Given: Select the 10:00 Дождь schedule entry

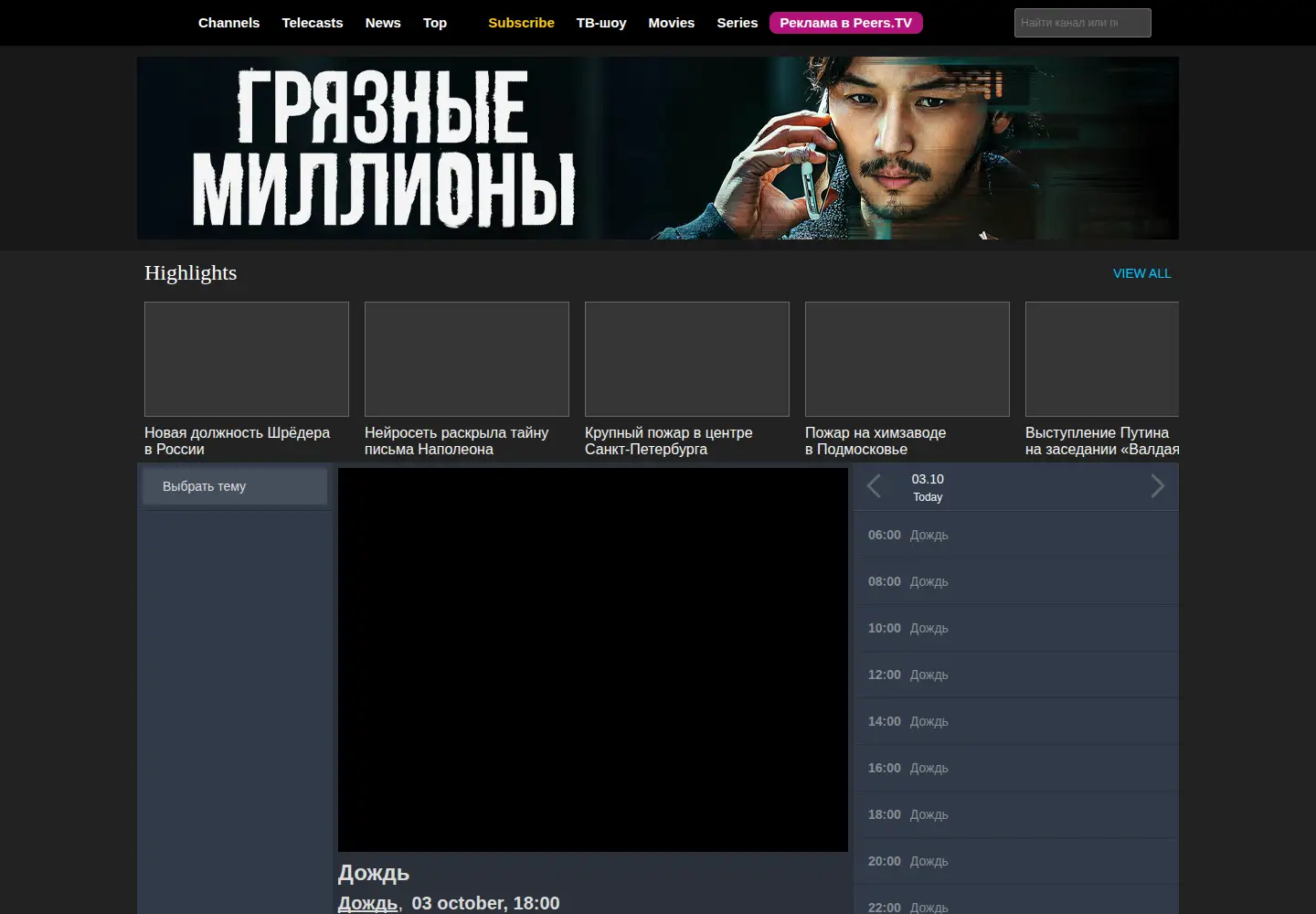Looking at the screenshot, I should click(1016, 628).
